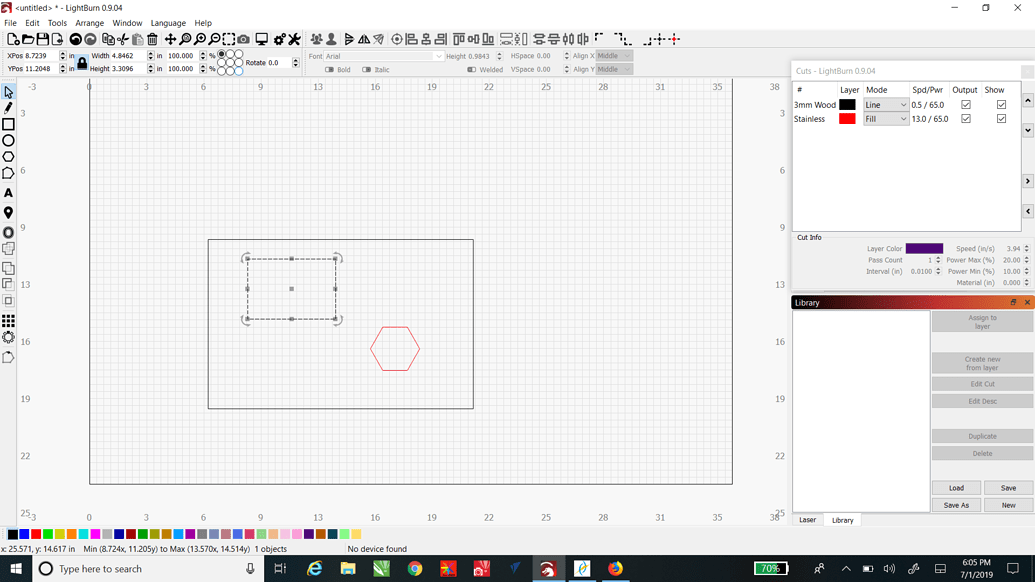Open Device Settings with the wrench icon
This screenshot has width=1035, height=582.
[293, 39]
